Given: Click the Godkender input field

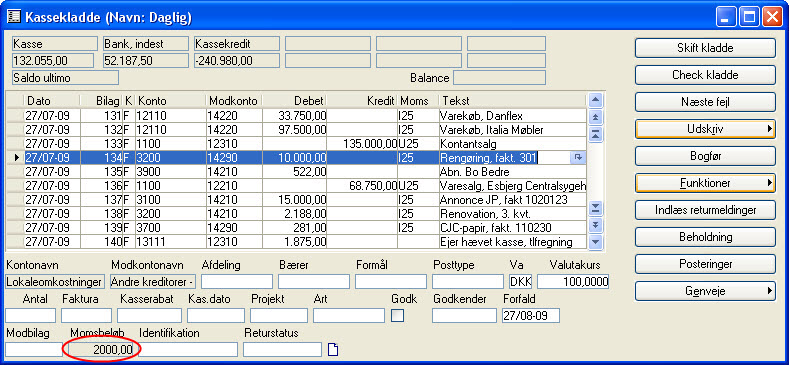Looking at the screenshot, I should (464, 316).
